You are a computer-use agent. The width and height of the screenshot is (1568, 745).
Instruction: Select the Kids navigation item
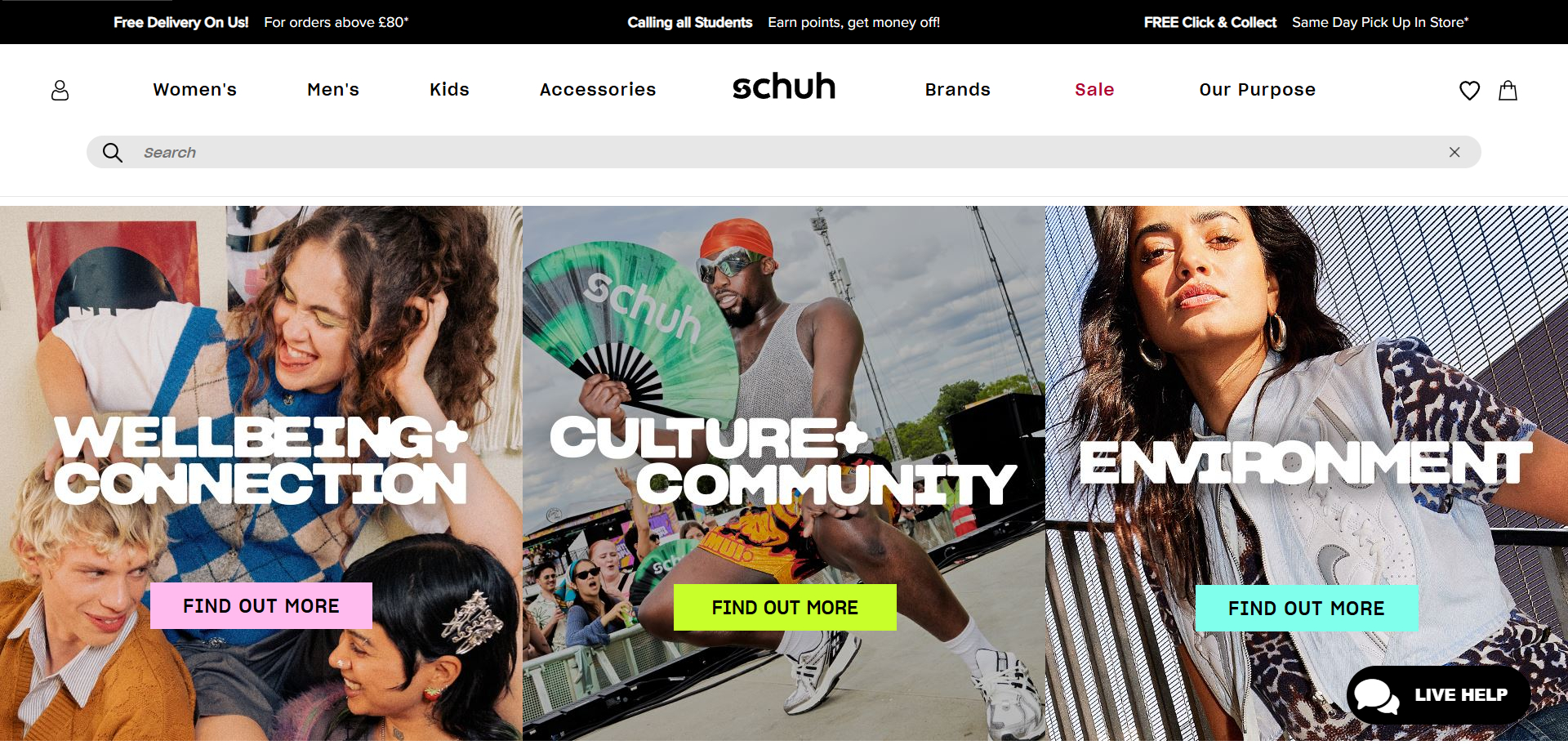point(449,90)
